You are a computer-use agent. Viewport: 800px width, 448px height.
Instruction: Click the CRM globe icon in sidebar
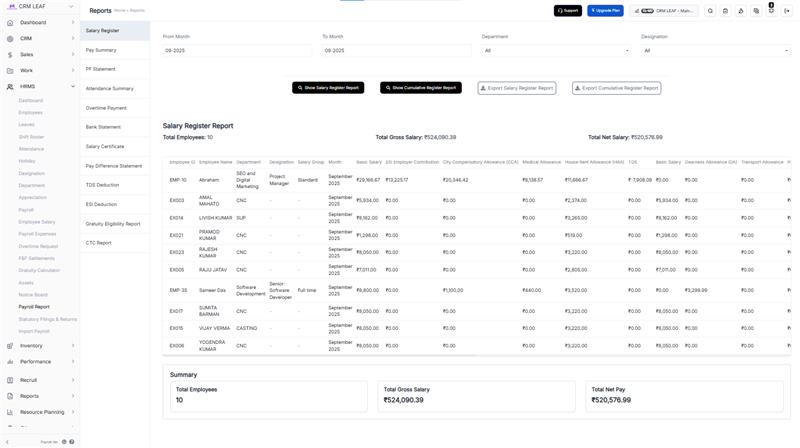[10, 39]
